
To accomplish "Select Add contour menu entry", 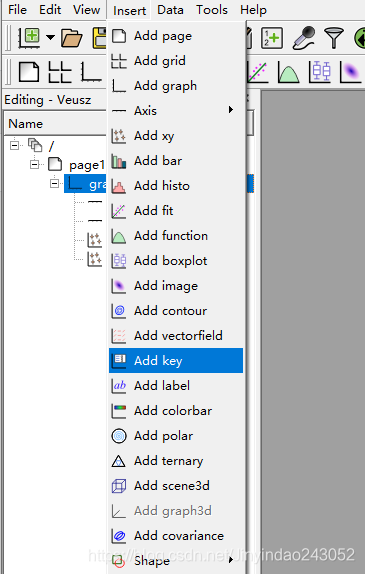I will (x=176, y=311).
